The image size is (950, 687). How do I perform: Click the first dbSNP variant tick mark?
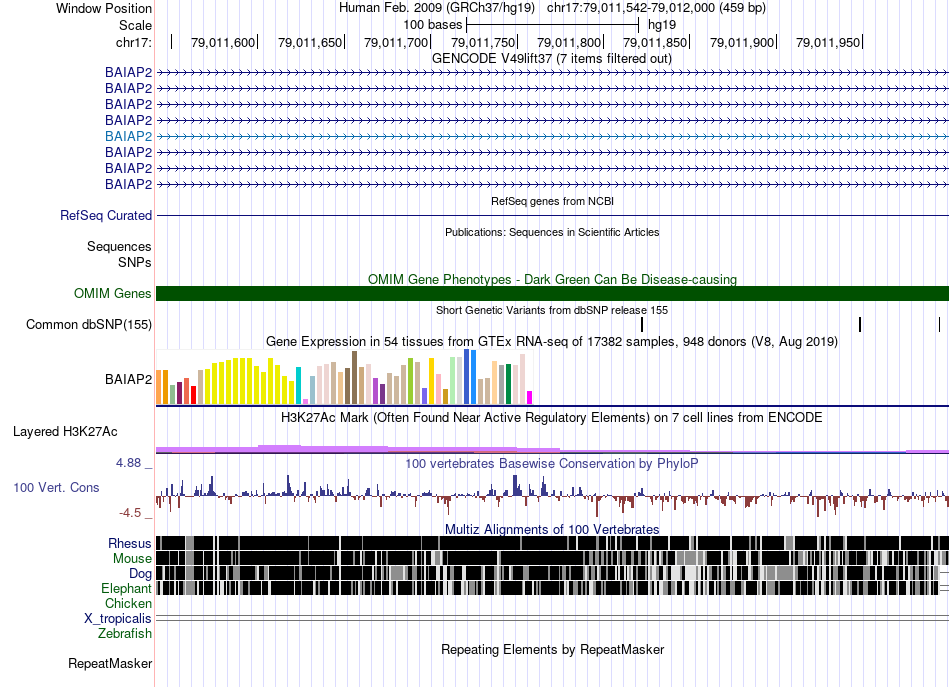pyautogui.click(x=642, y=324)
